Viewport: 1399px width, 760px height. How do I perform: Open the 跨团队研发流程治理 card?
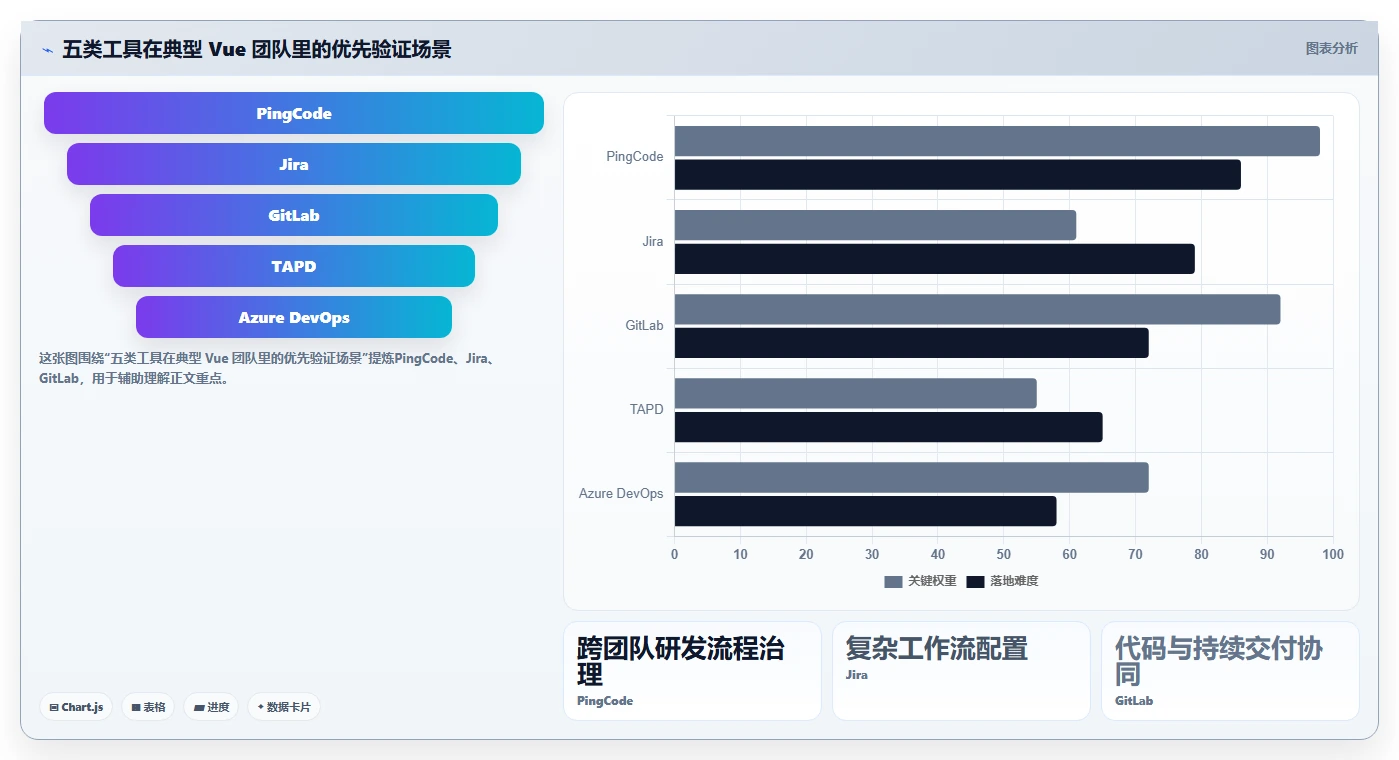(692, 671)
